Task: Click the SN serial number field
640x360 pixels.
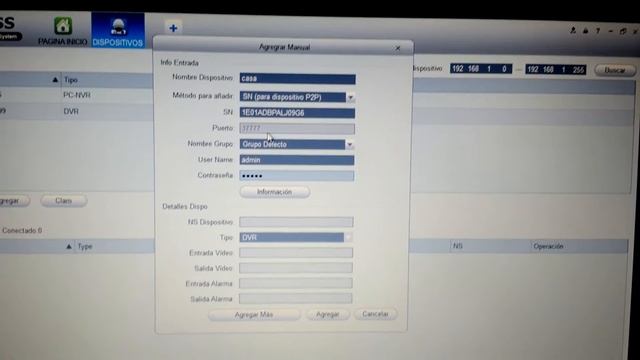Action: coord(297,113)
